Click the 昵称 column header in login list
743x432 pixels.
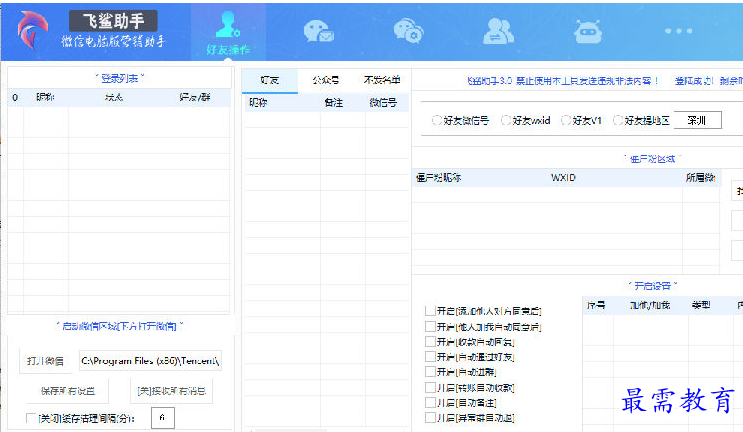pyautogui.click(x=45, y=97)
